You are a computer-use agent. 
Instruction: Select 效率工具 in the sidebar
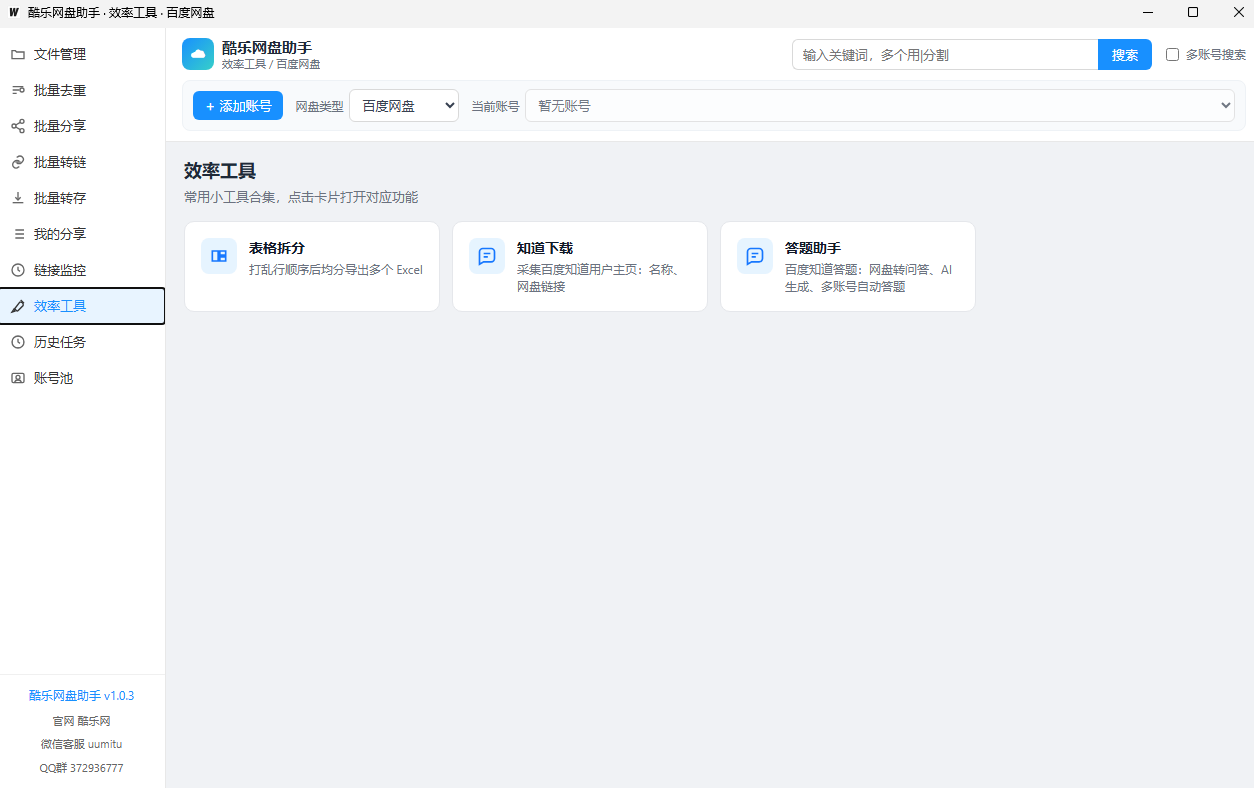(x=82, y=306)
